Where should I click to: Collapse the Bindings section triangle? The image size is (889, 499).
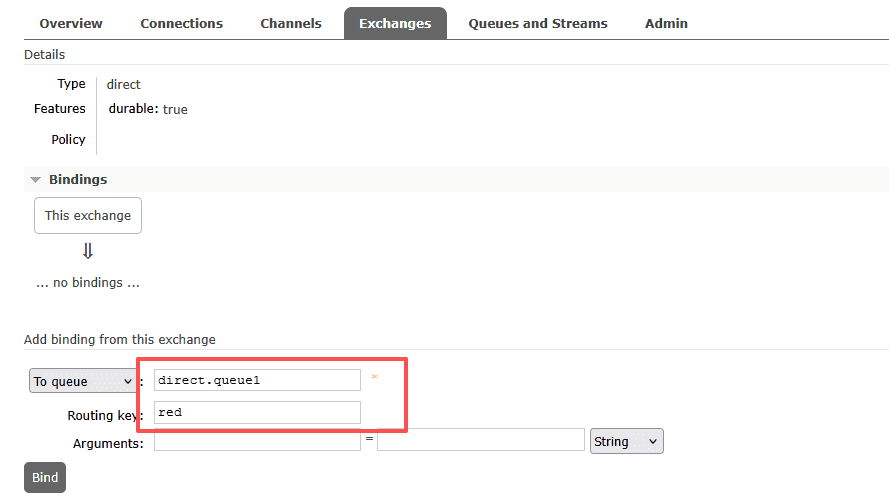[36, 180]
